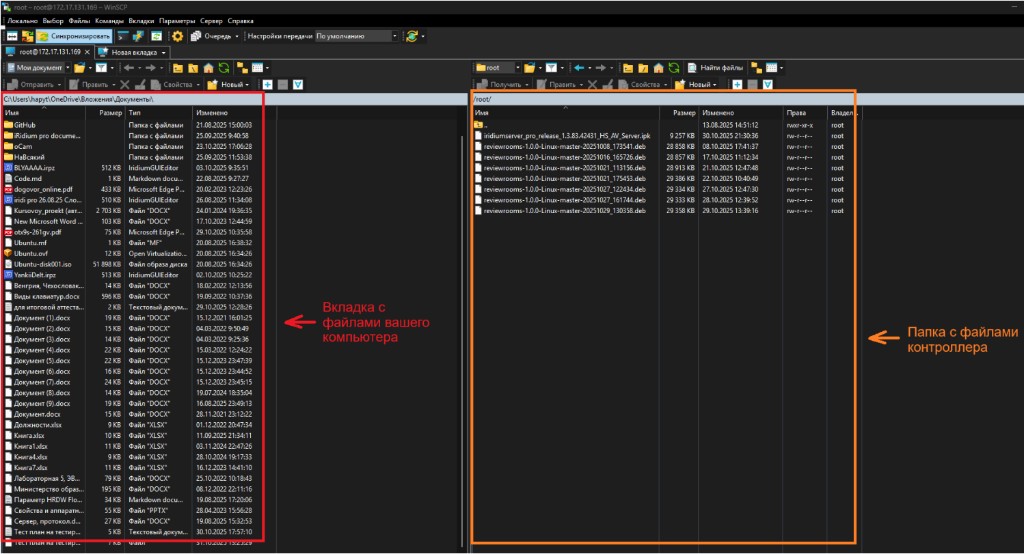Click the select files plus icon in remote panel

pyautogui.click(x=737, y=85)
